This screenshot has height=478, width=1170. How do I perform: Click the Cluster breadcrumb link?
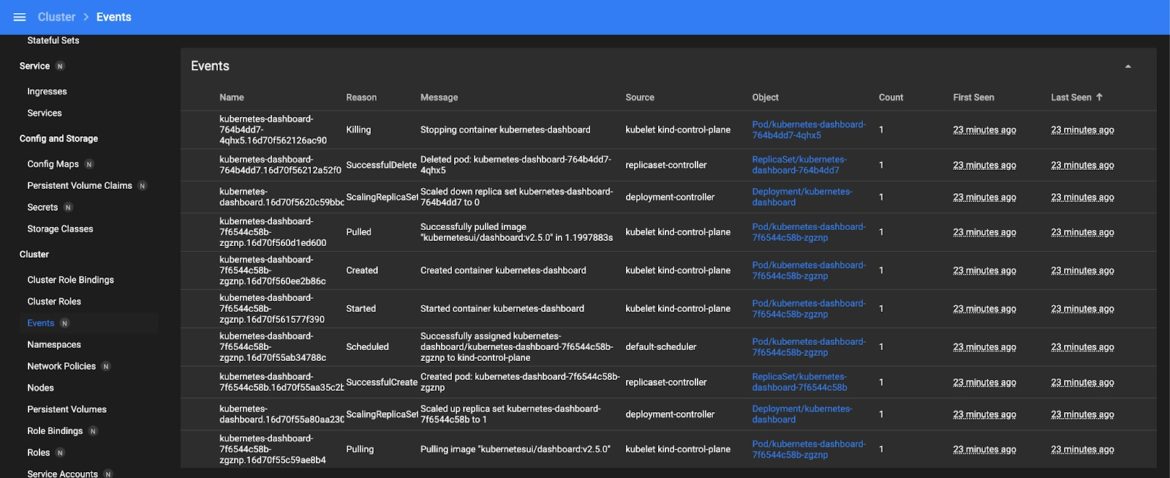(x=56, y=16)
